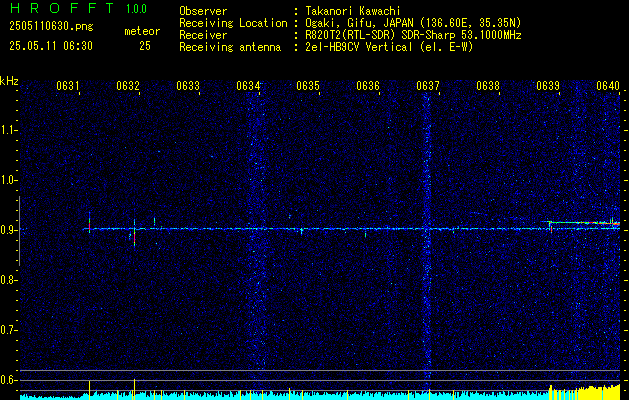
Task: Click time marker 0631
Action: click(67, 85)
